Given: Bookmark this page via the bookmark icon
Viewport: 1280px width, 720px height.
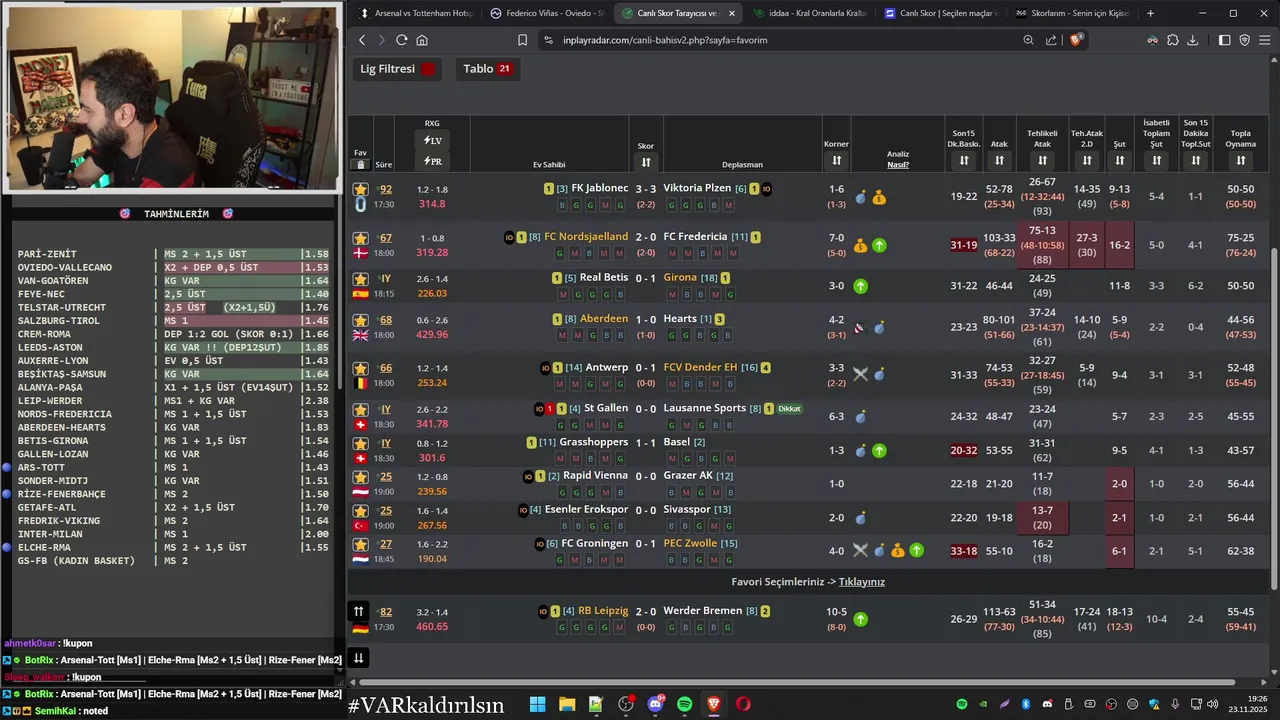Looking at the screenshot, I should click(522, 40).
